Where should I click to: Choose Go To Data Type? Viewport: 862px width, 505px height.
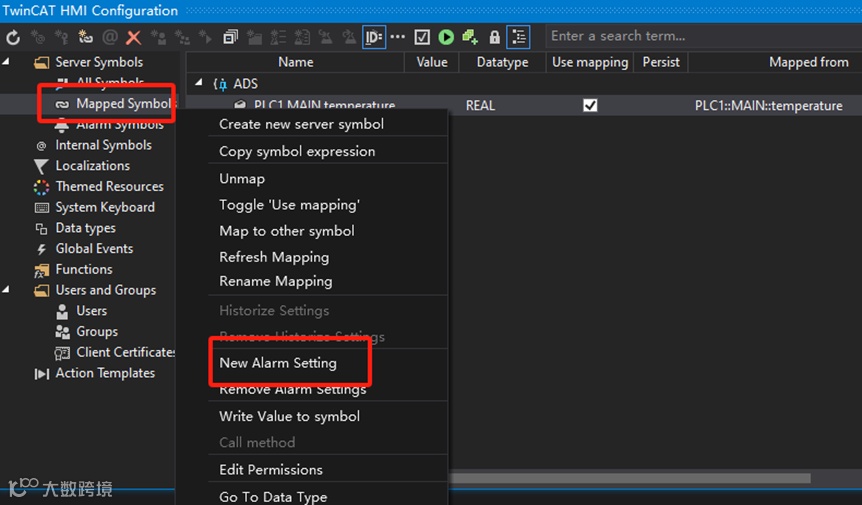click(x=273, y=497)
